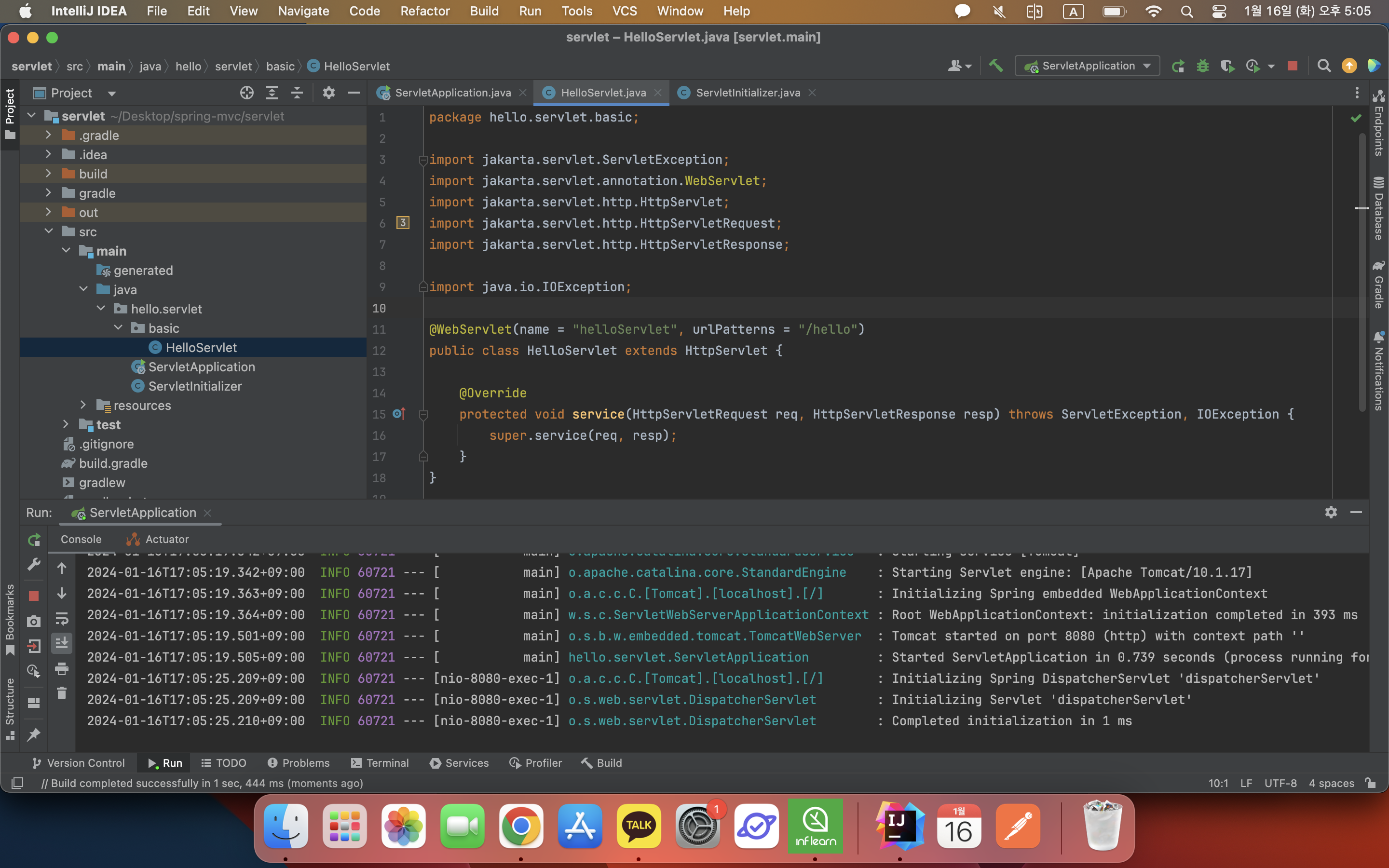The width and height of the screenshot is (1389, 868).
Task: Expand all in Project panel
Action: tap(272, 93)
